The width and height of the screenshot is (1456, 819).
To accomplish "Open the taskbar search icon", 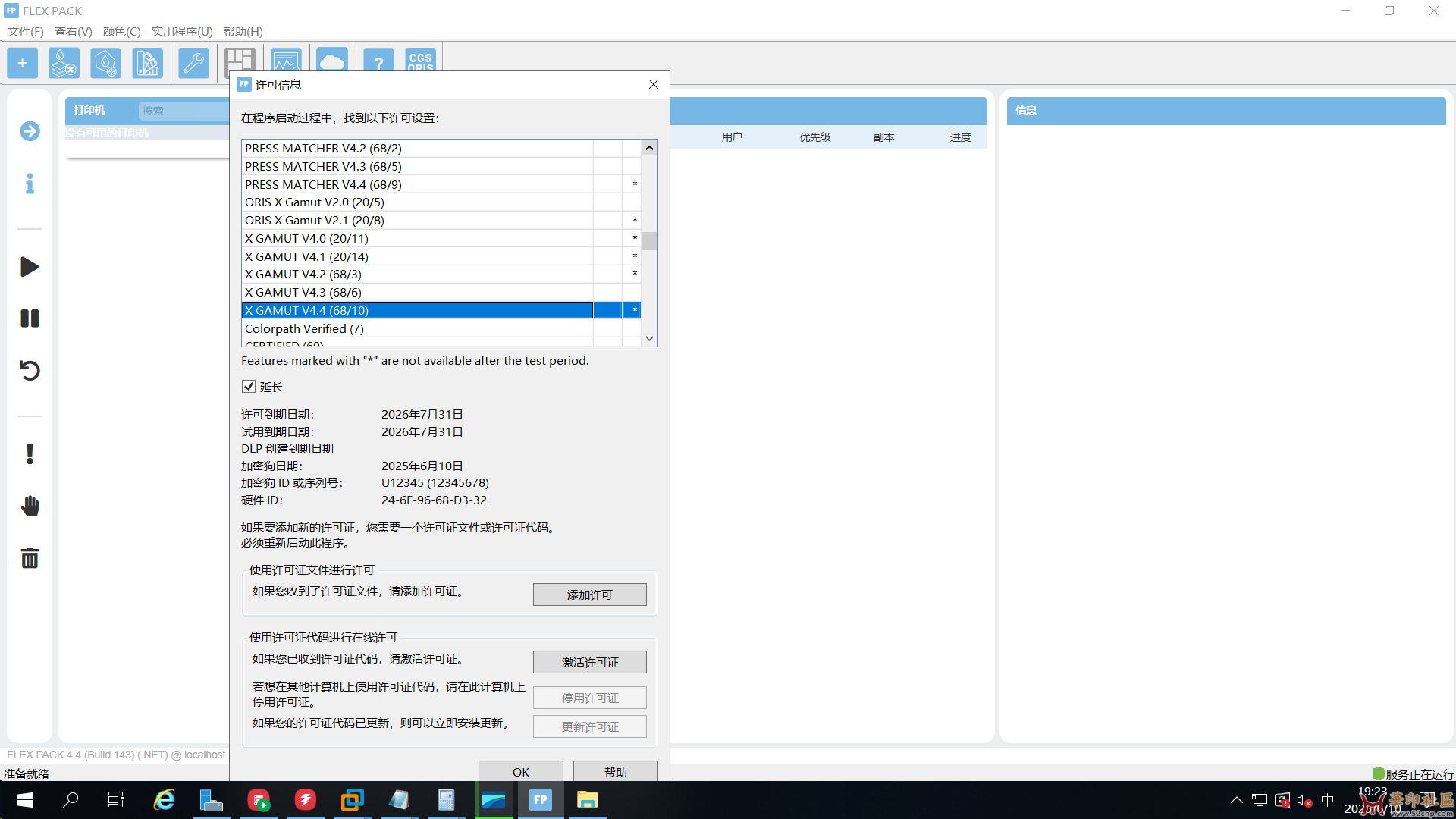I will click(x=71, y=800).
